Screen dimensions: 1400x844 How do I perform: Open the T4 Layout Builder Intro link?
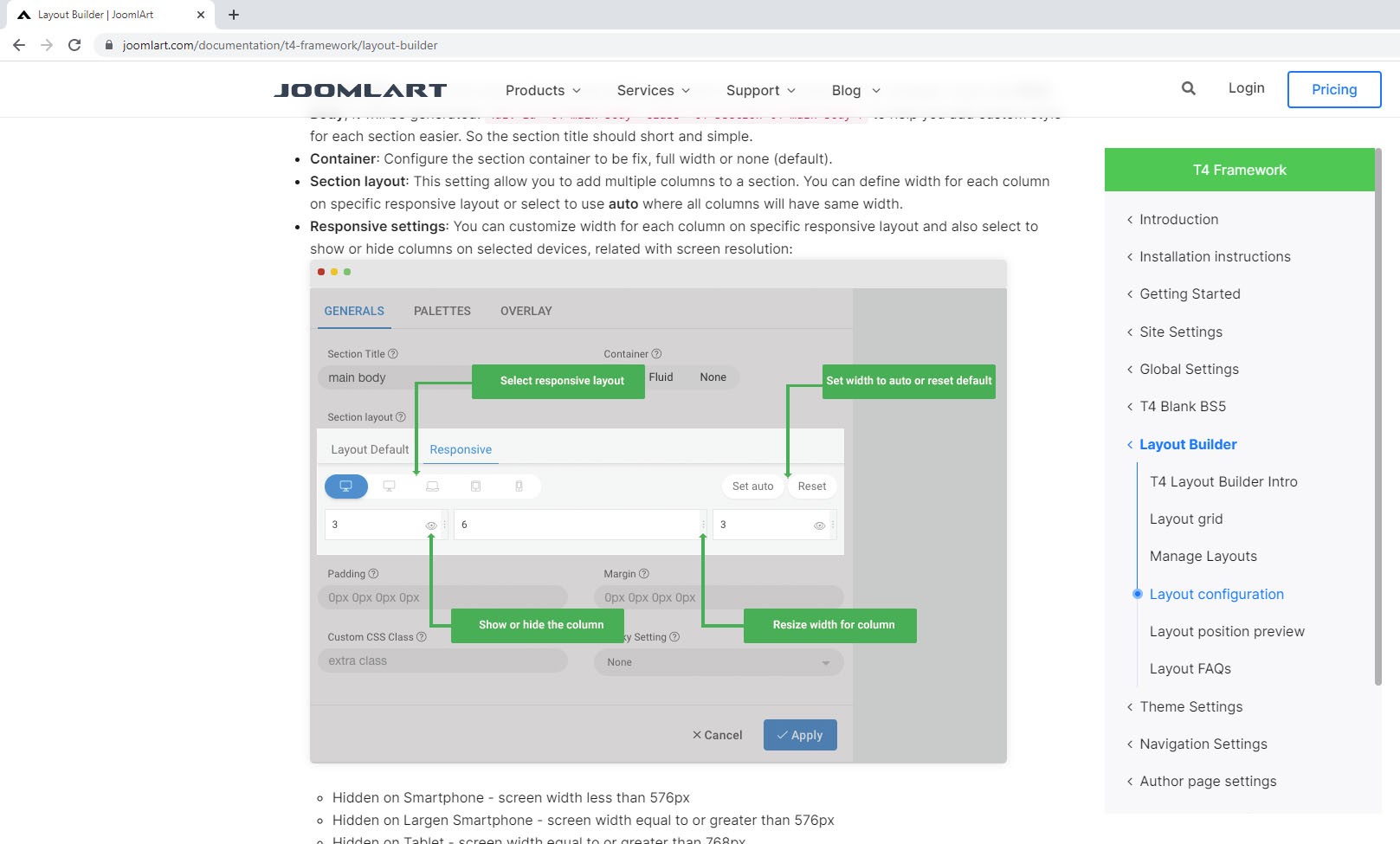[x=1223, y=482]
